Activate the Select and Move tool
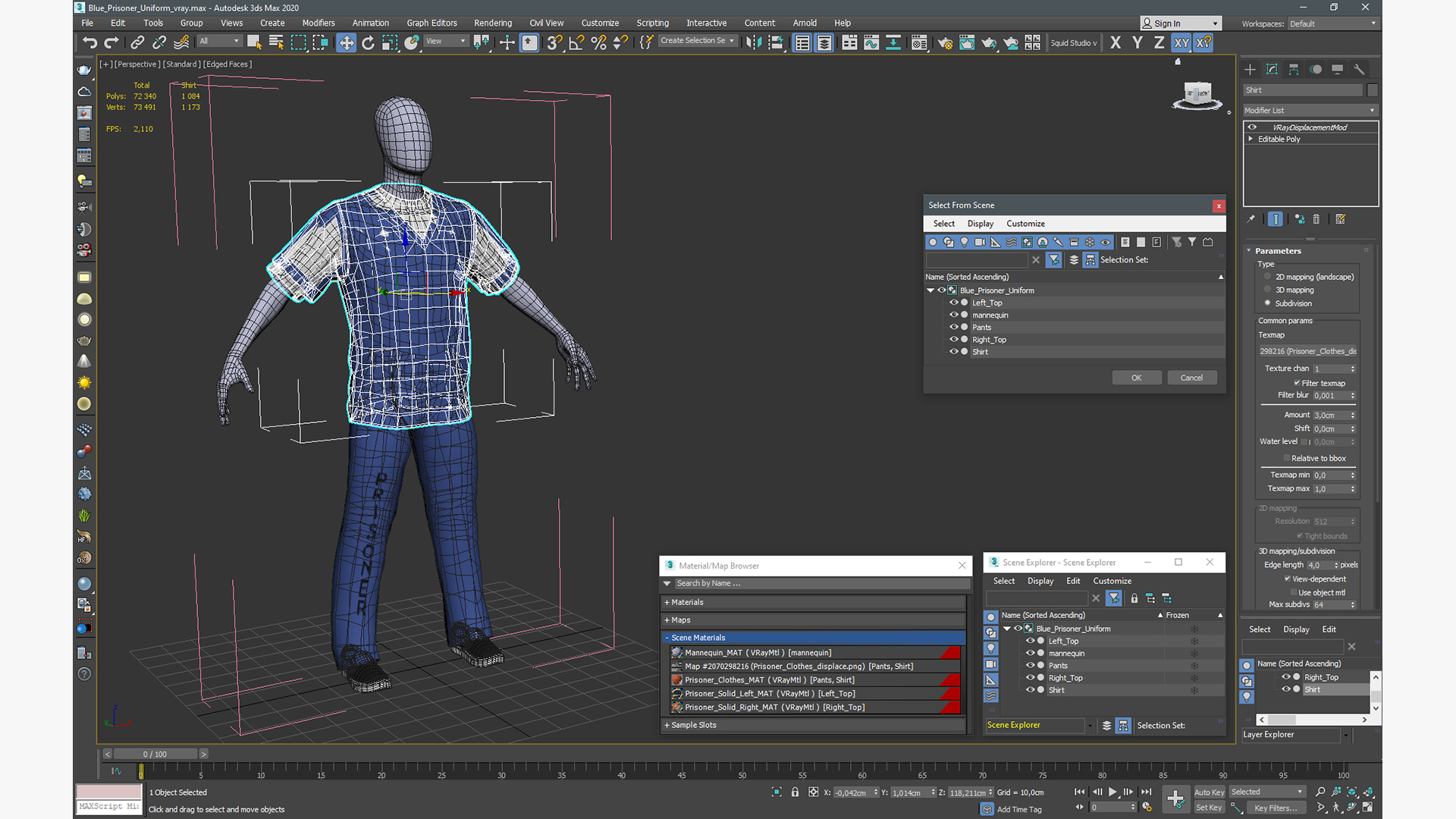This screenshot has height=819, width=1456. (346, 42)
